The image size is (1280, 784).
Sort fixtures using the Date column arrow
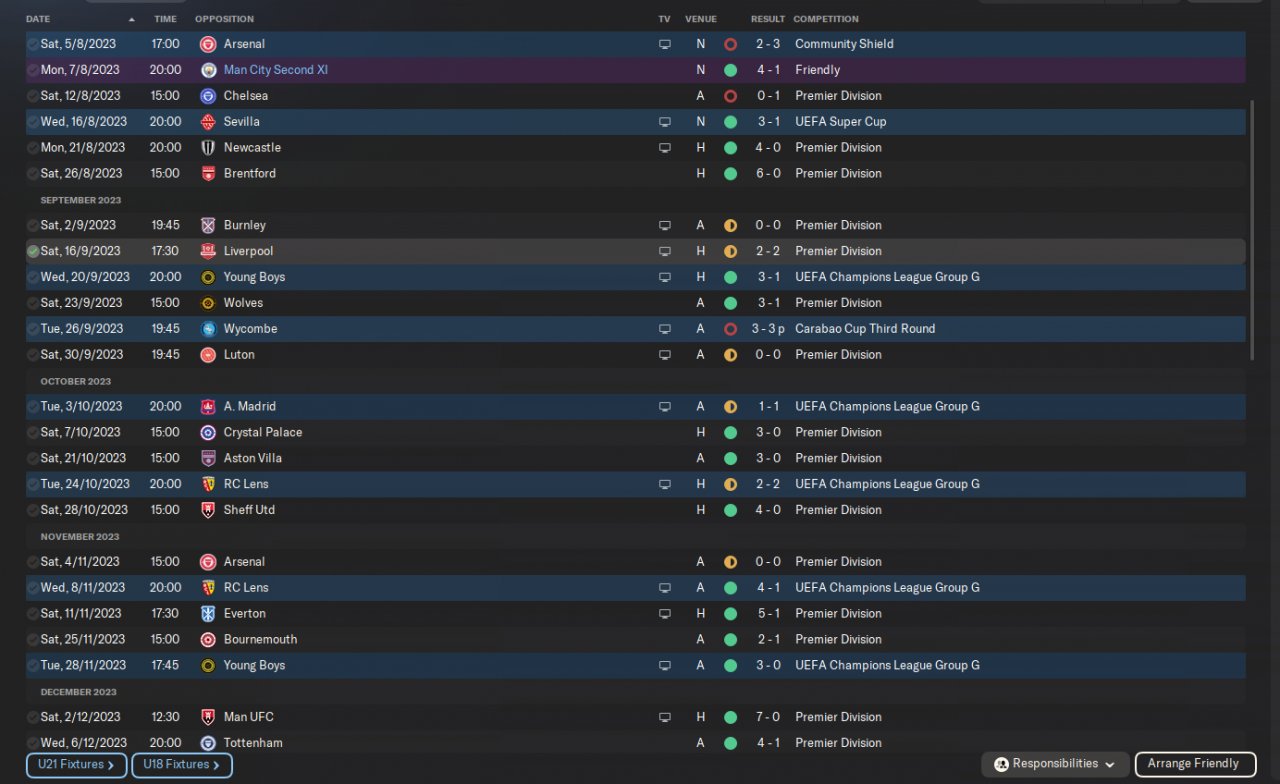point(132,20)
